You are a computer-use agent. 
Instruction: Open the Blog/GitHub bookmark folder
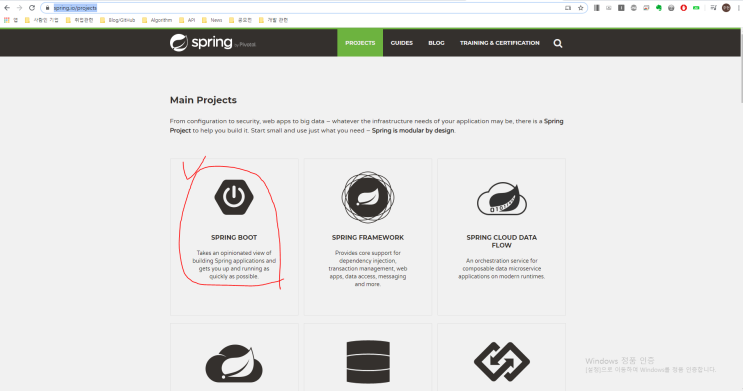click(118, 20)
